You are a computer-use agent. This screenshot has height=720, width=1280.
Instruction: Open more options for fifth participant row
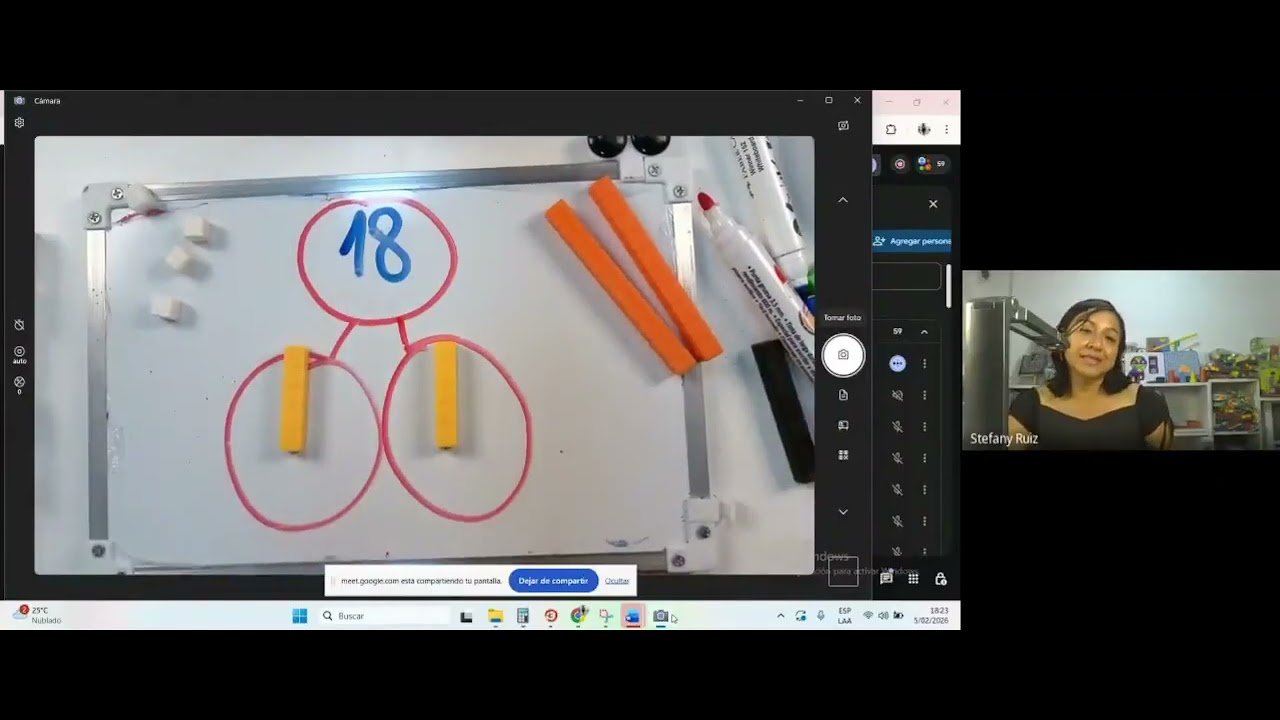click(924, 490)
